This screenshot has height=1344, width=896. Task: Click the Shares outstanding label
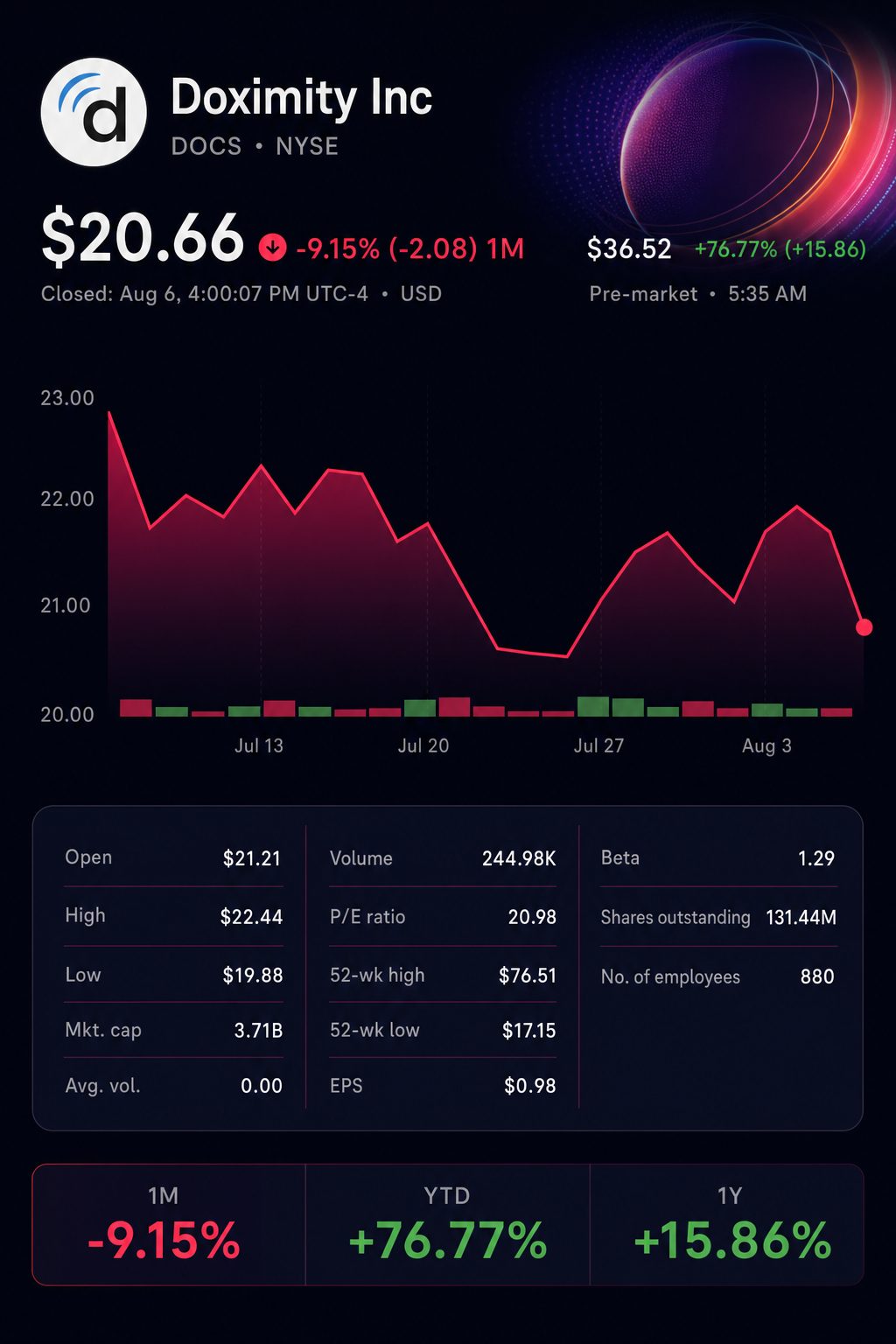tap(675, 917)
